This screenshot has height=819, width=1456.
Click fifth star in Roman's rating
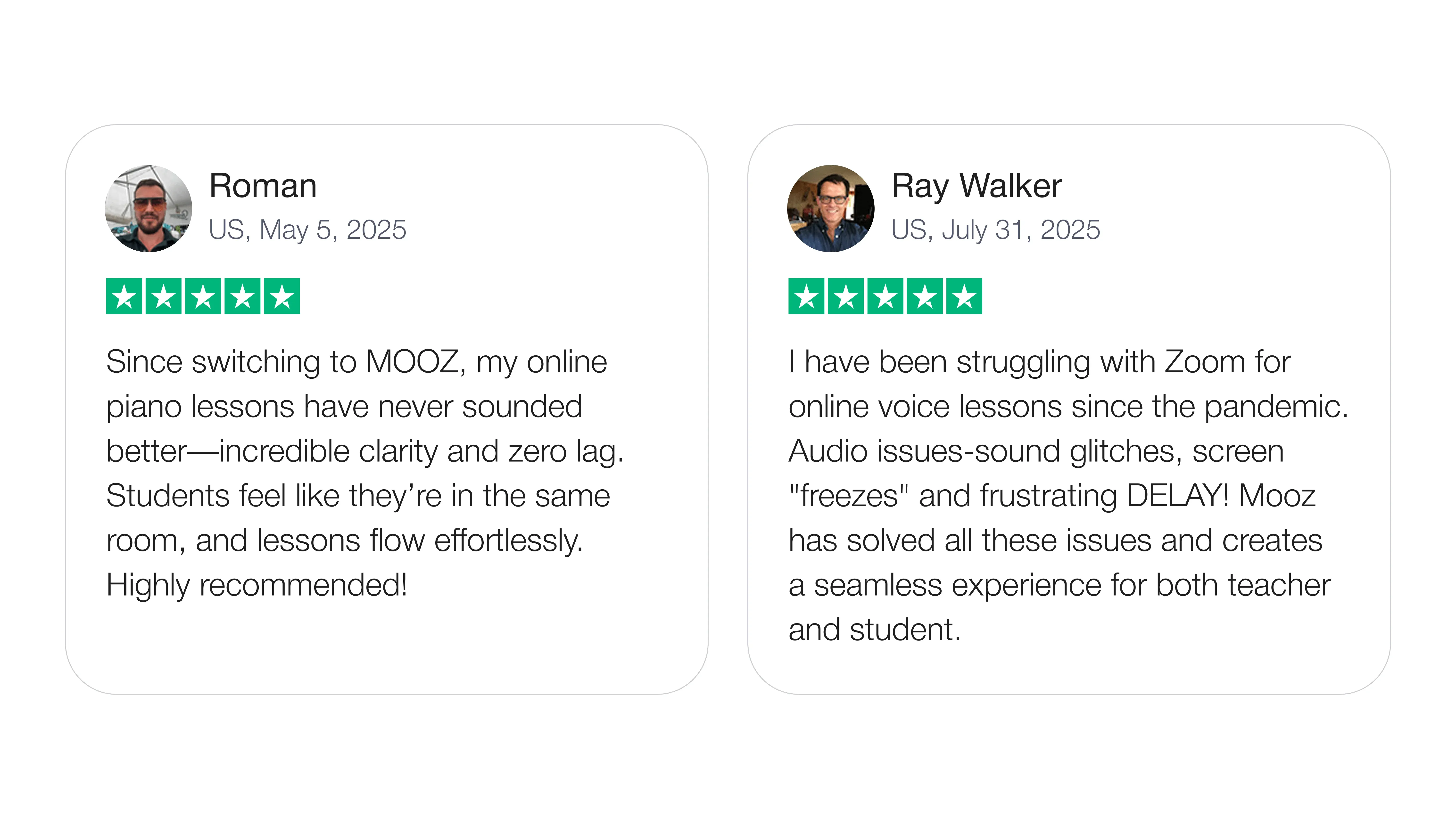[282, 296]
